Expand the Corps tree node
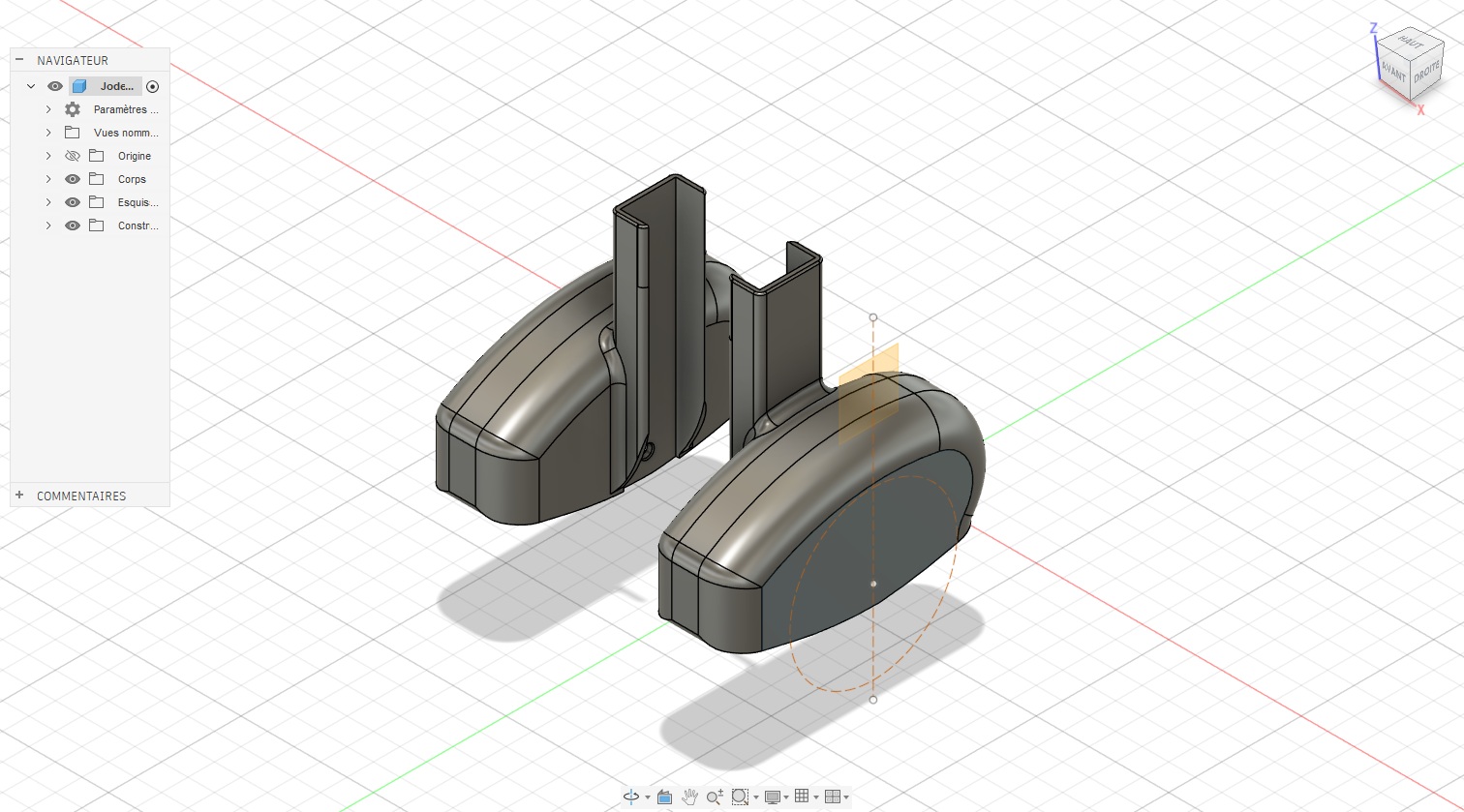 tap(48, 179)
